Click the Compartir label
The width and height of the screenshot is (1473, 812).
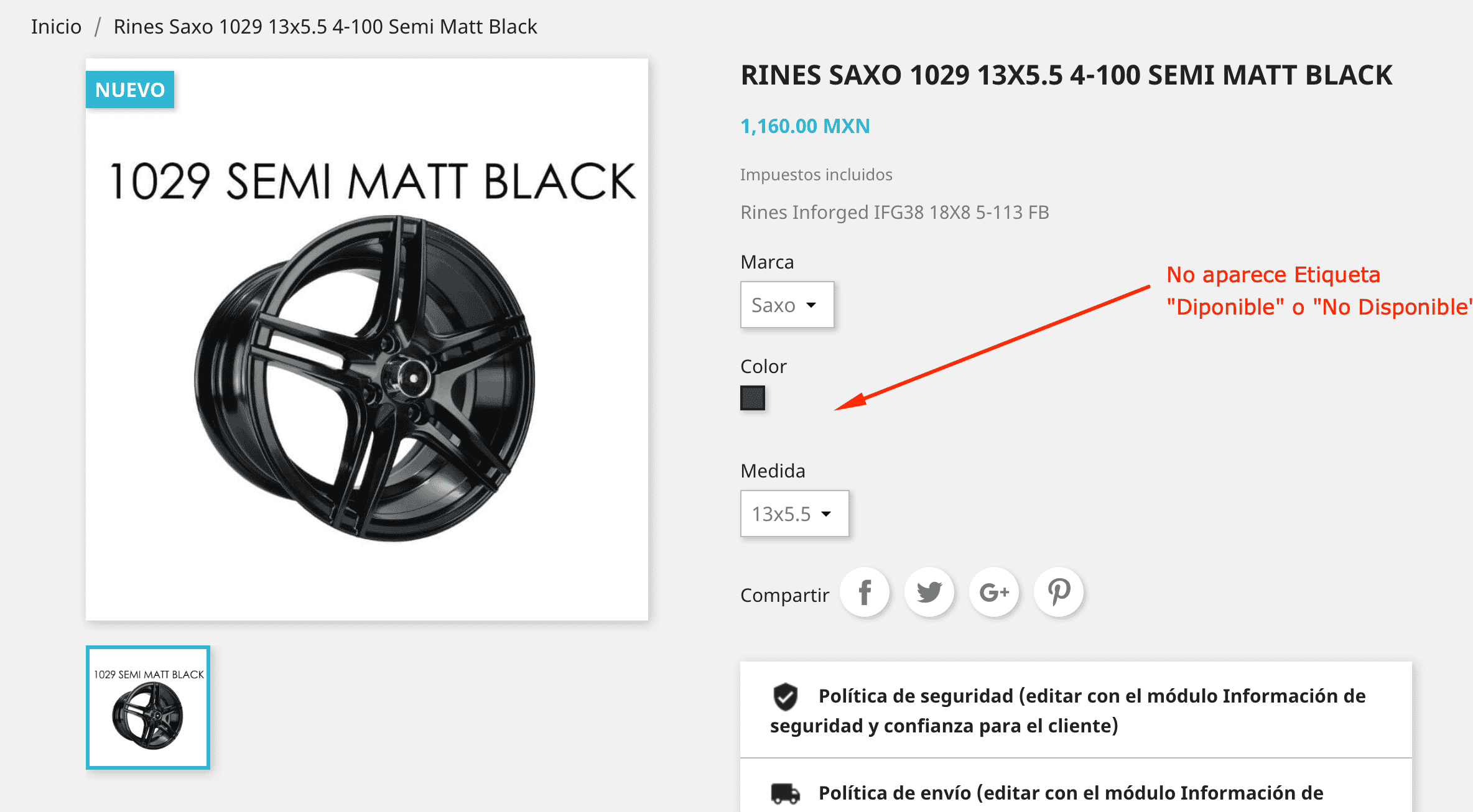784,596
